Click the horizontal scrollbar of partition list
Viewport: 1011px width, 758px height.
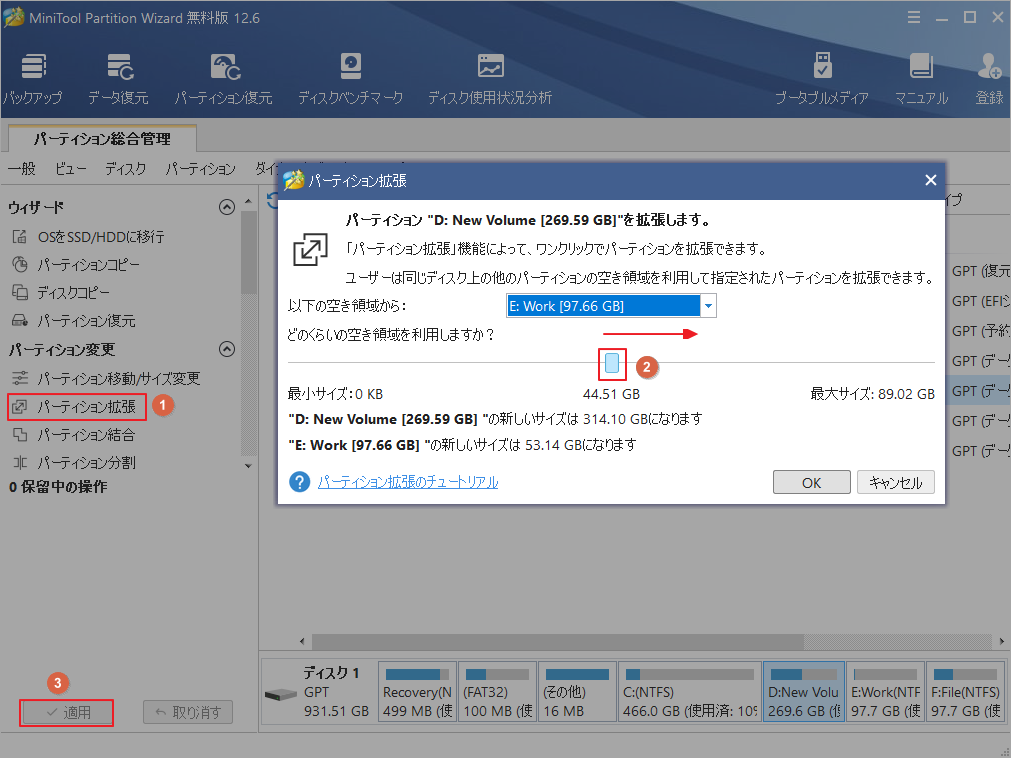tap(558, 641)
